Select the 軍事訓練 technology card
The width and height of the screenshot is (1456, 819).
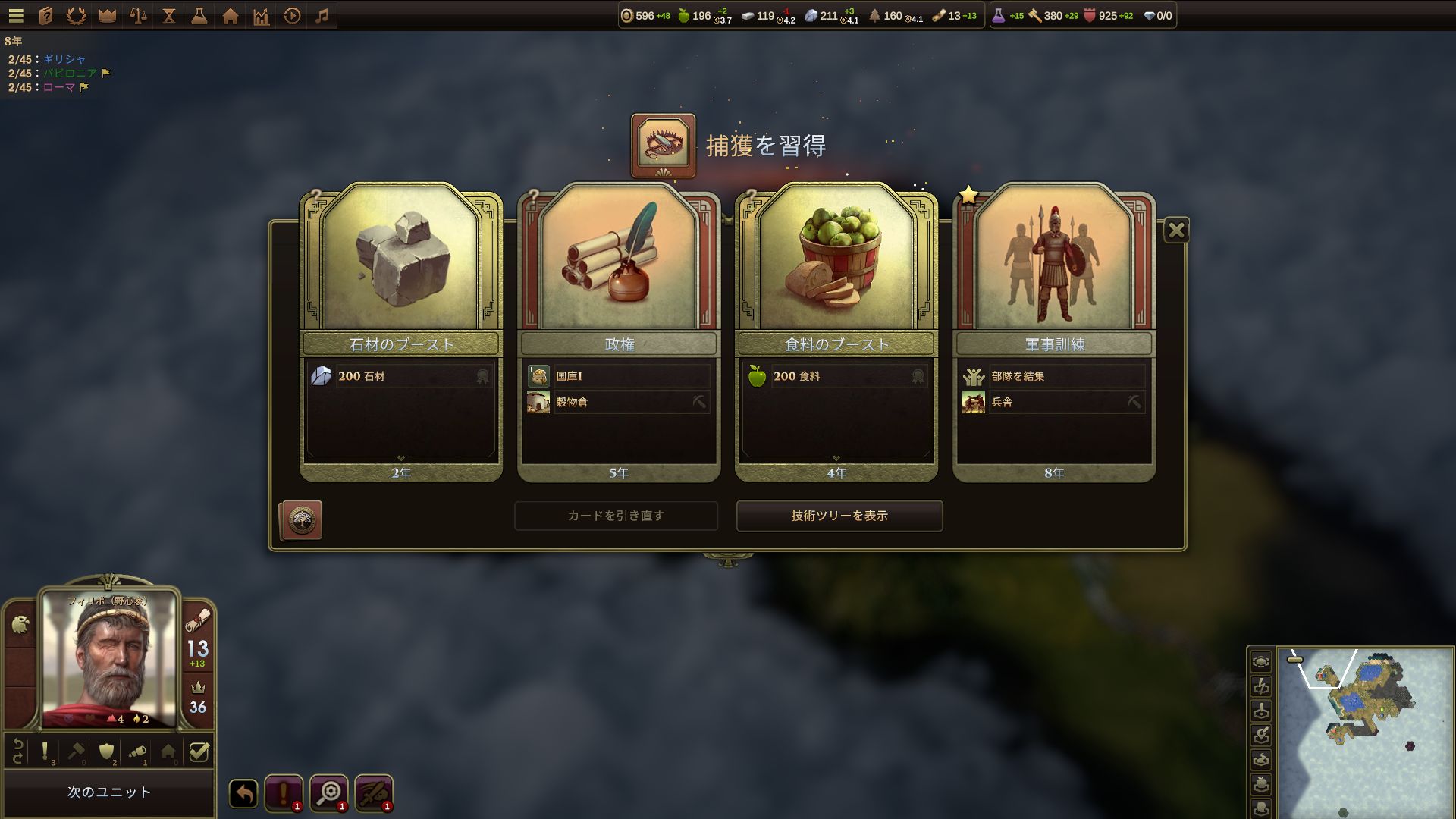click(x=1054, y=332)
